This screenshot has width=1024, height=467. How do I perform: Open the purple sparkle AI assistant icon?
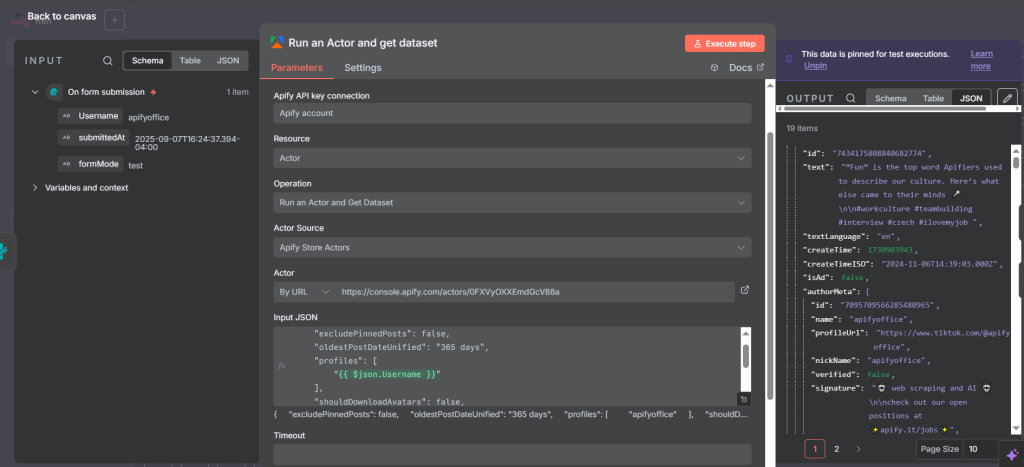[x=1012, y=455]
